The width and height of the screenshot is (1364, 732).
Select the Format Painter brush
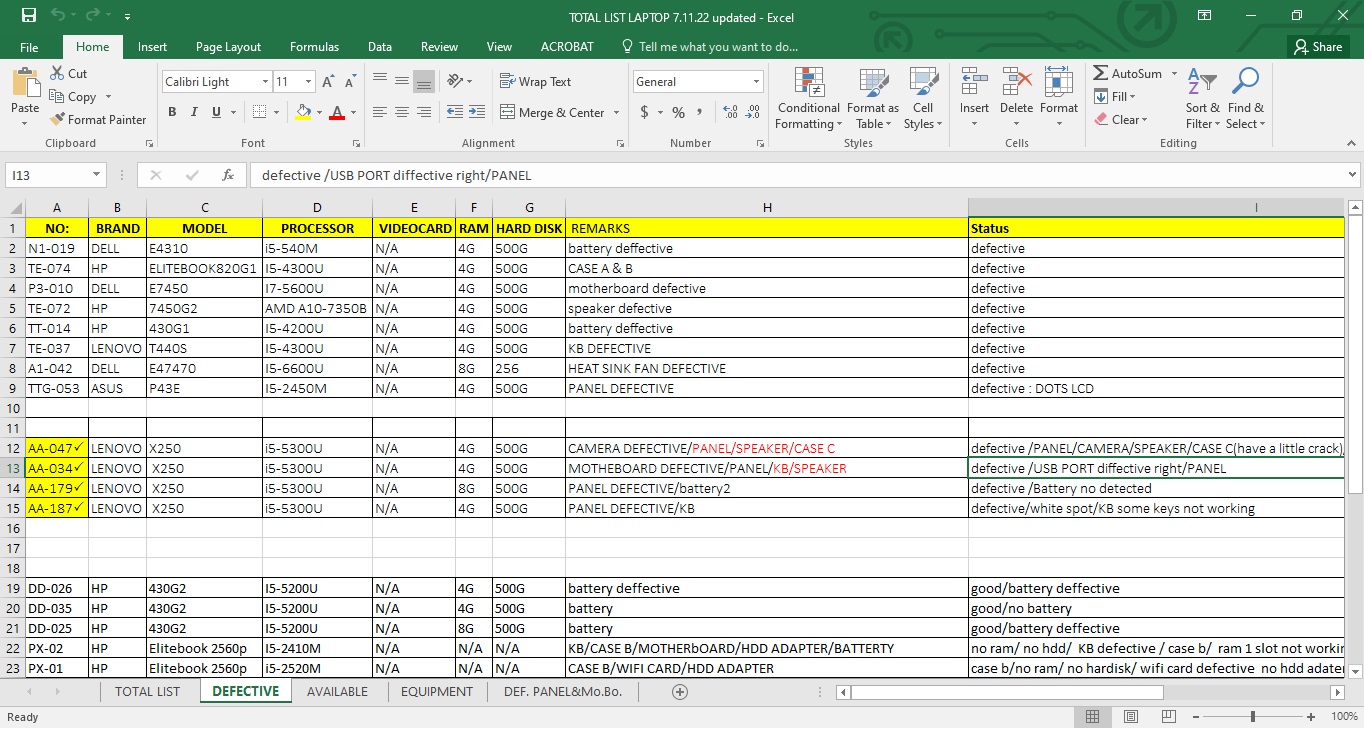(58, 120)
